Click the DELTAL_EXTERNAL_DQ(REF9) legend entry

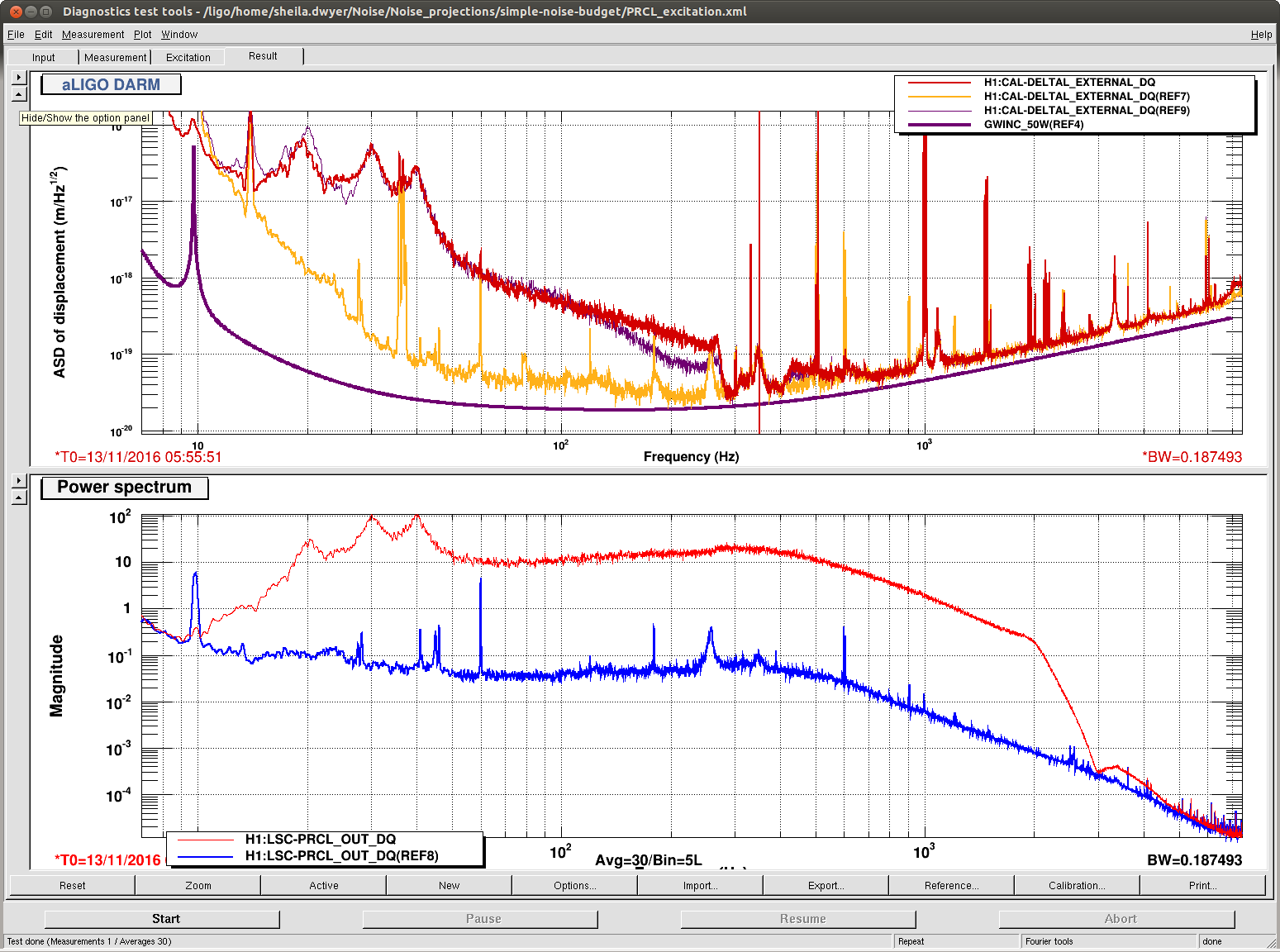pos(1087,111)
